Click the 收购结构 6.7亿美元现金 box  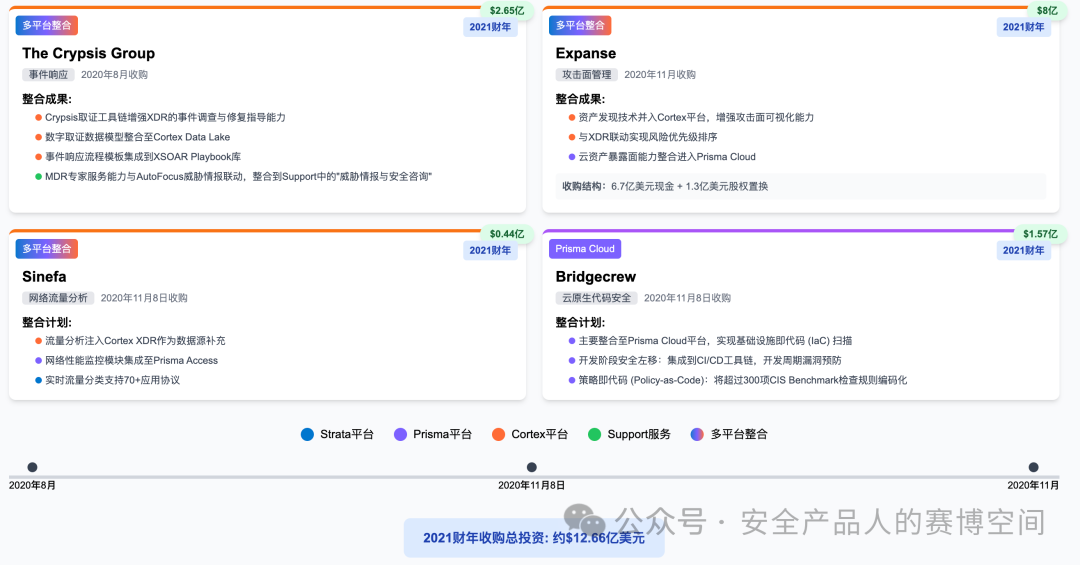point(800,186)
